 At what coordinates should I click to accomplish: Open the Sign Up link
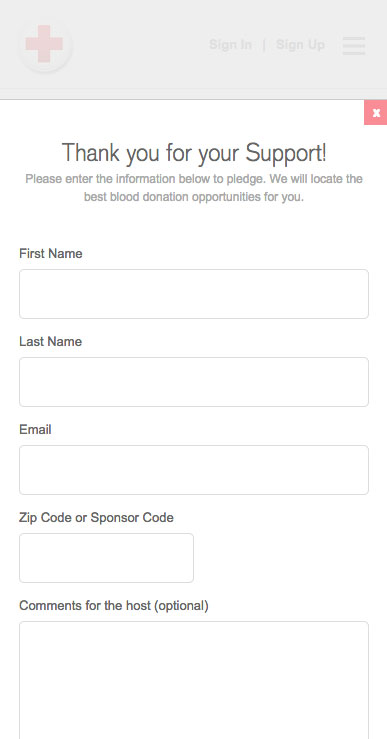(x=300, y=45)
